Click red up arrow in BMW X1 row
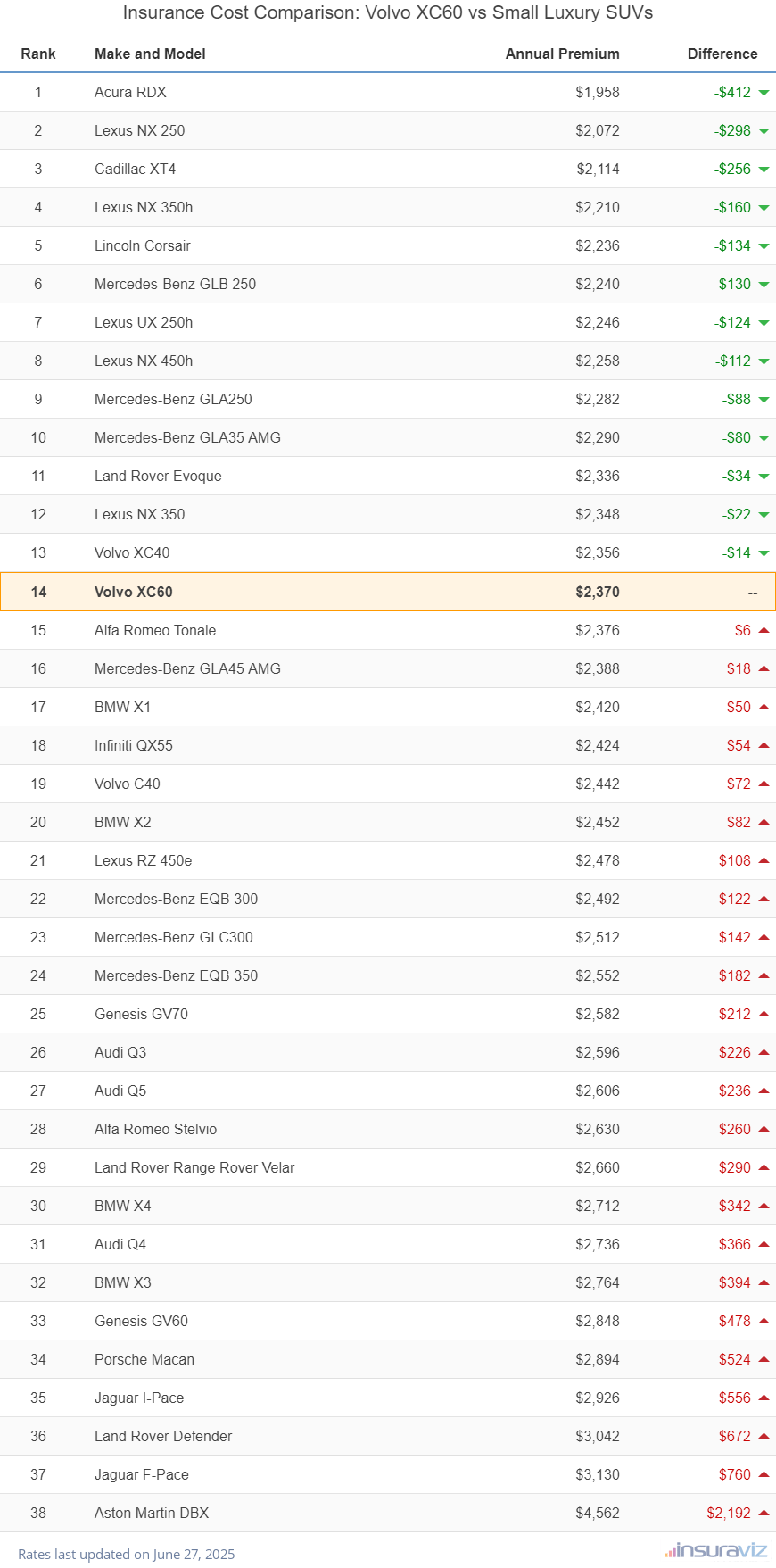This screenshot has height=1568, width=776. (764, 707)
